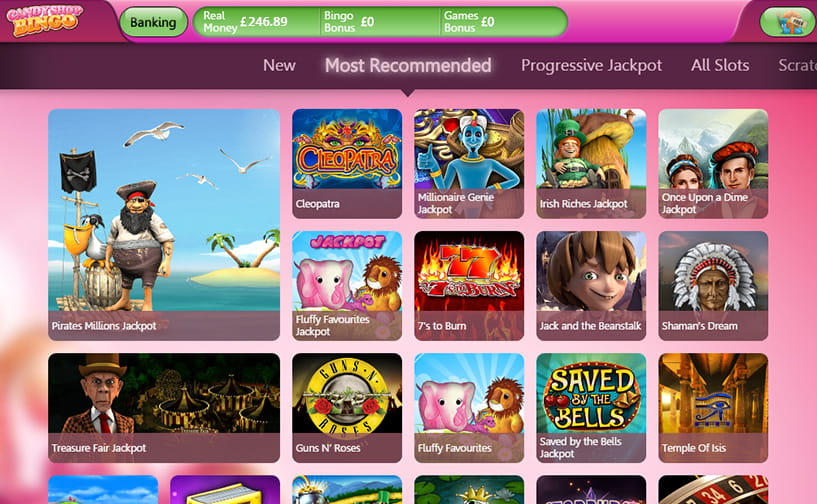Open the Candy Shop Bingo logo
Screen dimensions: 817x504
[x=45, y=20]
